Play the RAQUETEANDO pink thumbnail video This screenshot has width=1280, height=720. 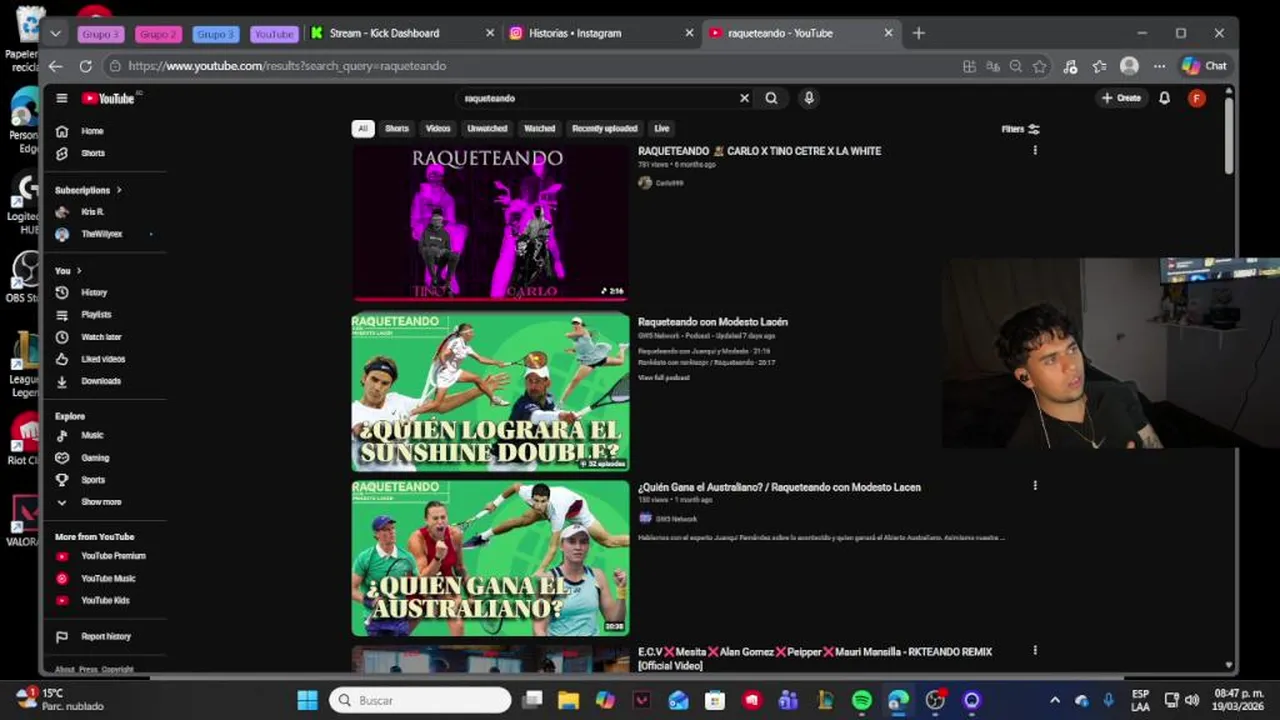pyautogui.click(x=490, y=222)
